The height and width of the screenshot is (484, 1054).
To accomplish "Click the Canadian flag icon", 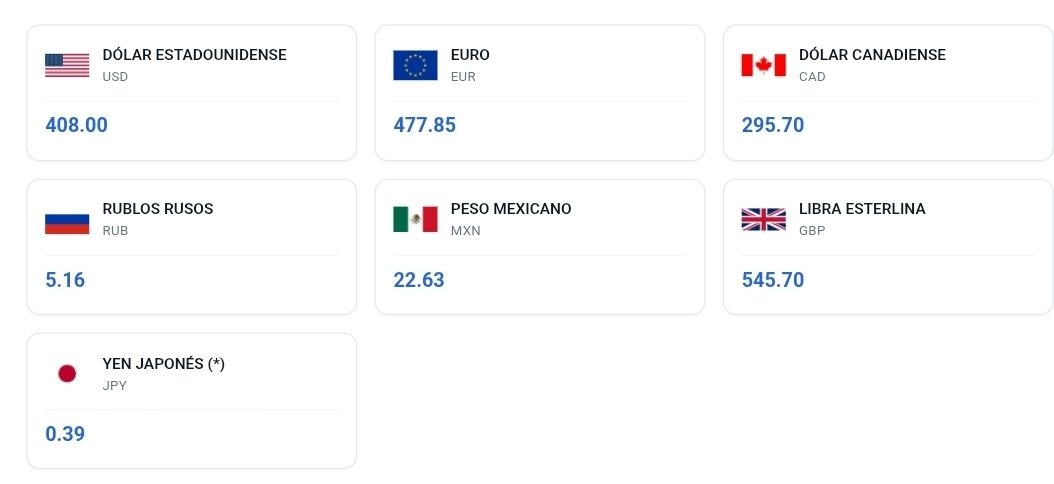I will point(763,65).
